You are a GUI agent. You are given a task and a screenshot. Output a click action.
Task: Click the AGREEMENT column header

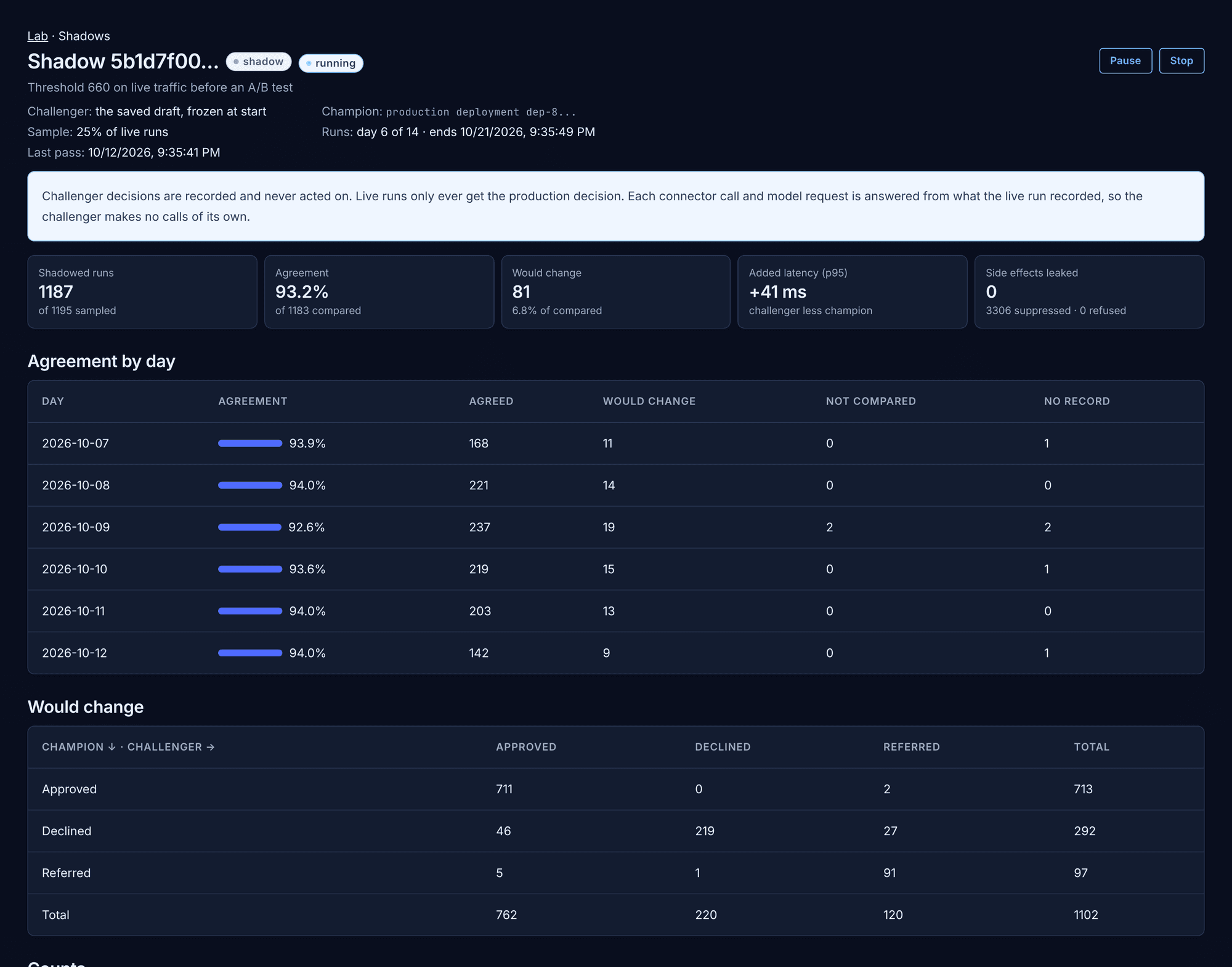pyautogui.click(x=253, y=401)
